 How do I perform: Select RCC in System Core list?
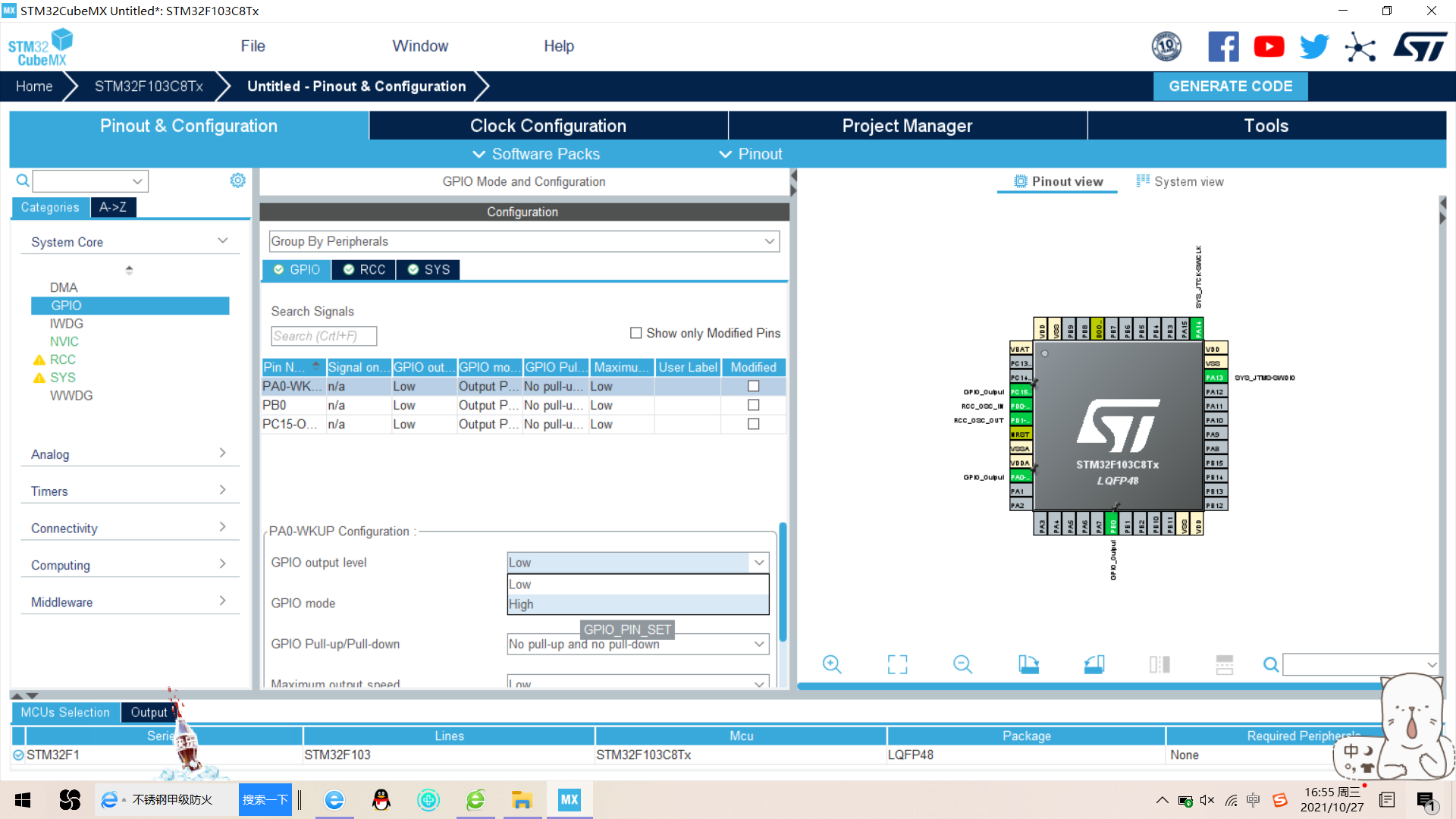click(62, 359)
